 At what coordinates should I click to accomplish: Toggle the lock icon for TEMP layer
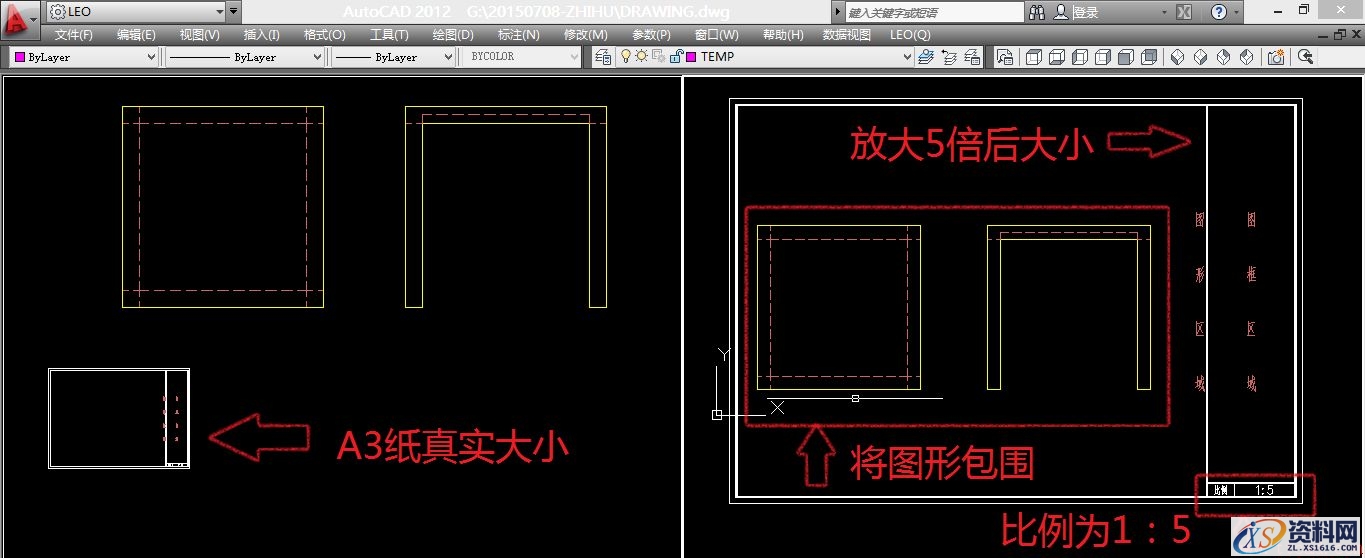pyautogui.click(x=674, y=57)
